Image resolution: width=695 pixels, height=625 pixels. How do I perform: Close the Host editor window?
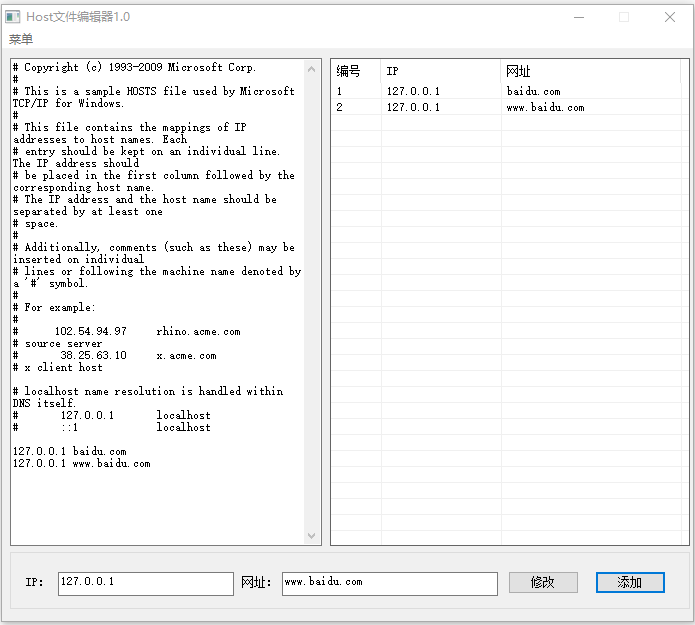coord(670,17)
